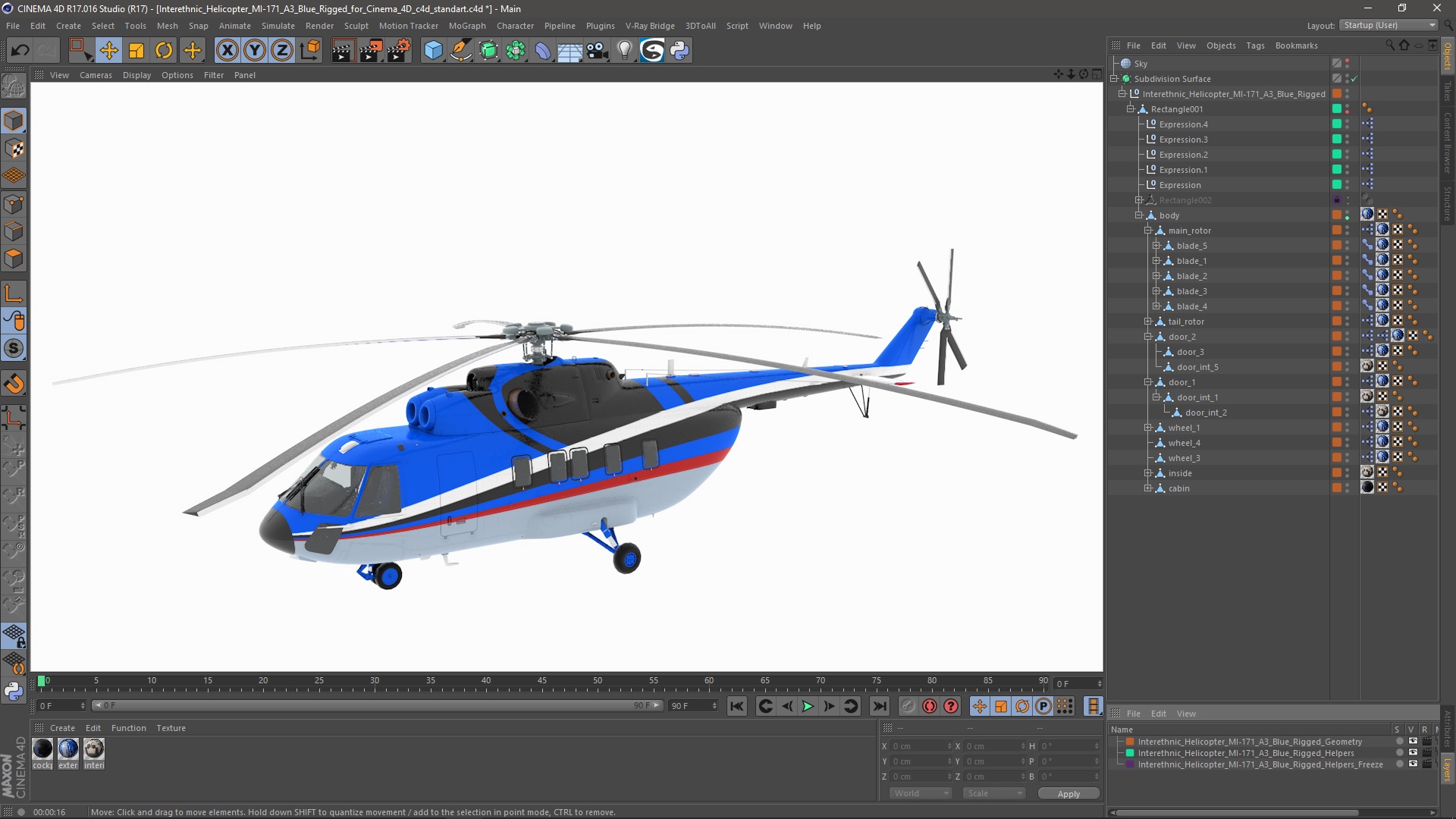Click the Undo arrow icon
Viewport: 1456px width, 819px height.
[x=20, y=51]
